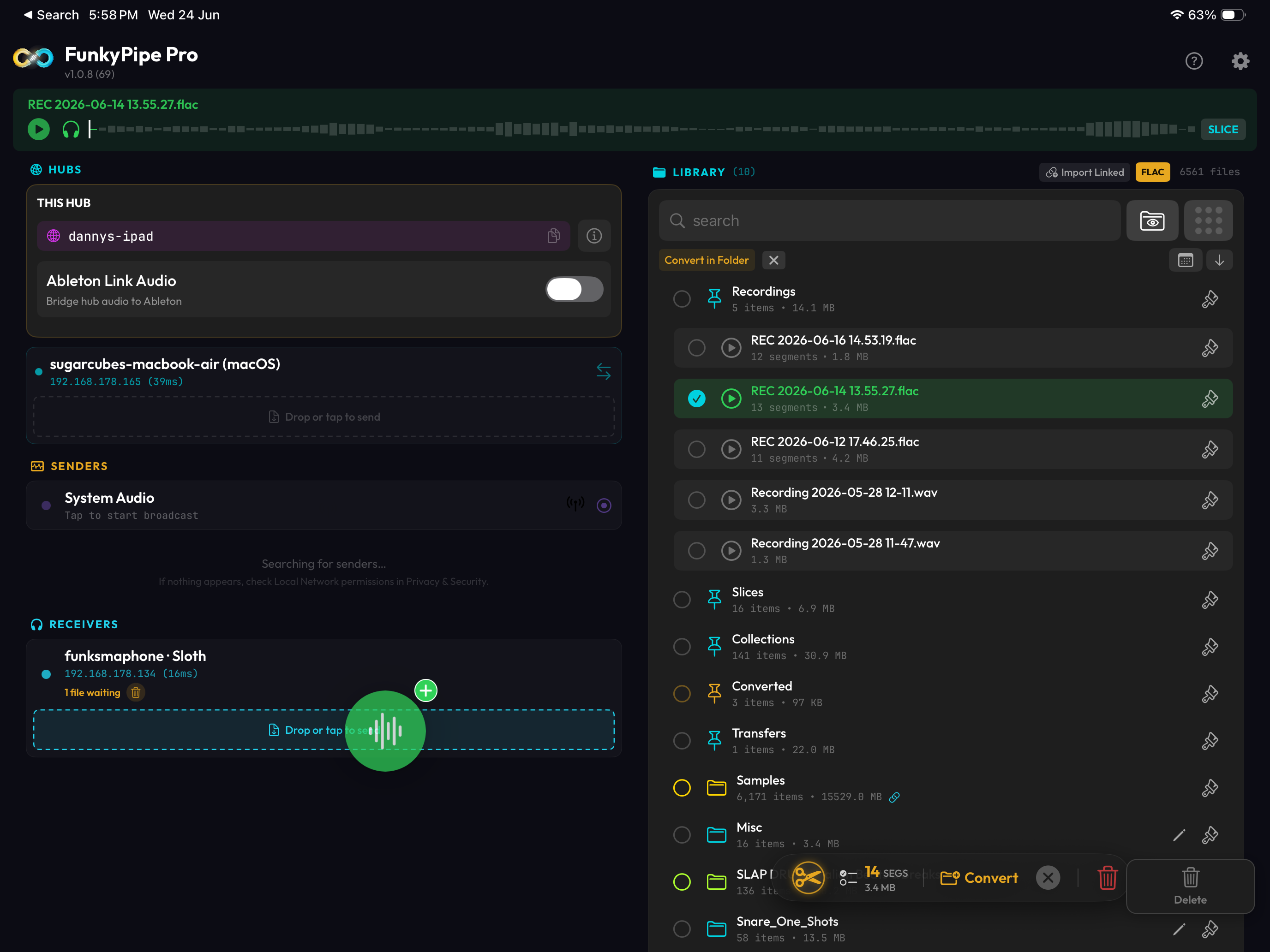The width and height of the screenshot is (1270, 952).
Task: Copy dannys-ipad hub name icon
Action: (553, 236)
